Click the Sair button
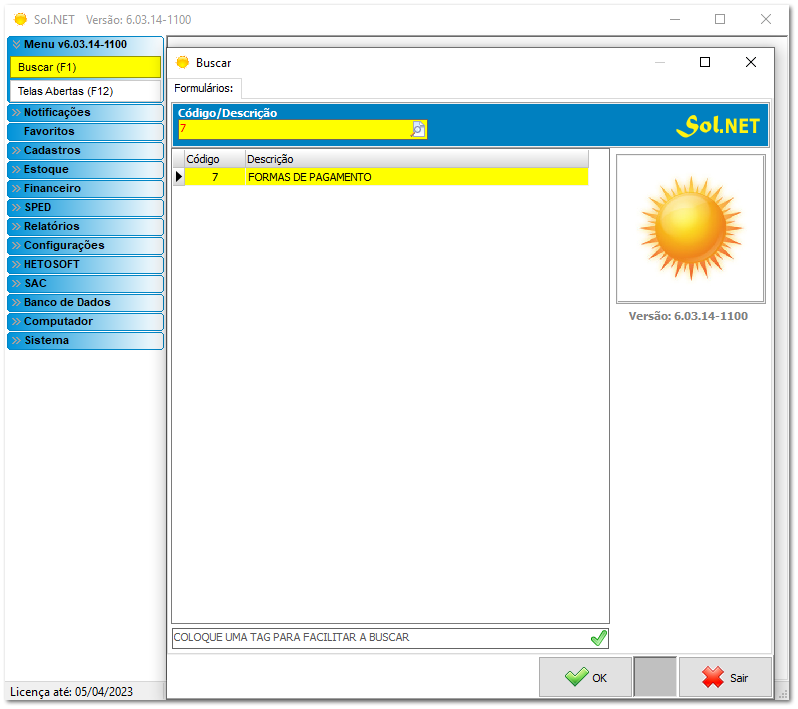 click(x=725, y=677)
